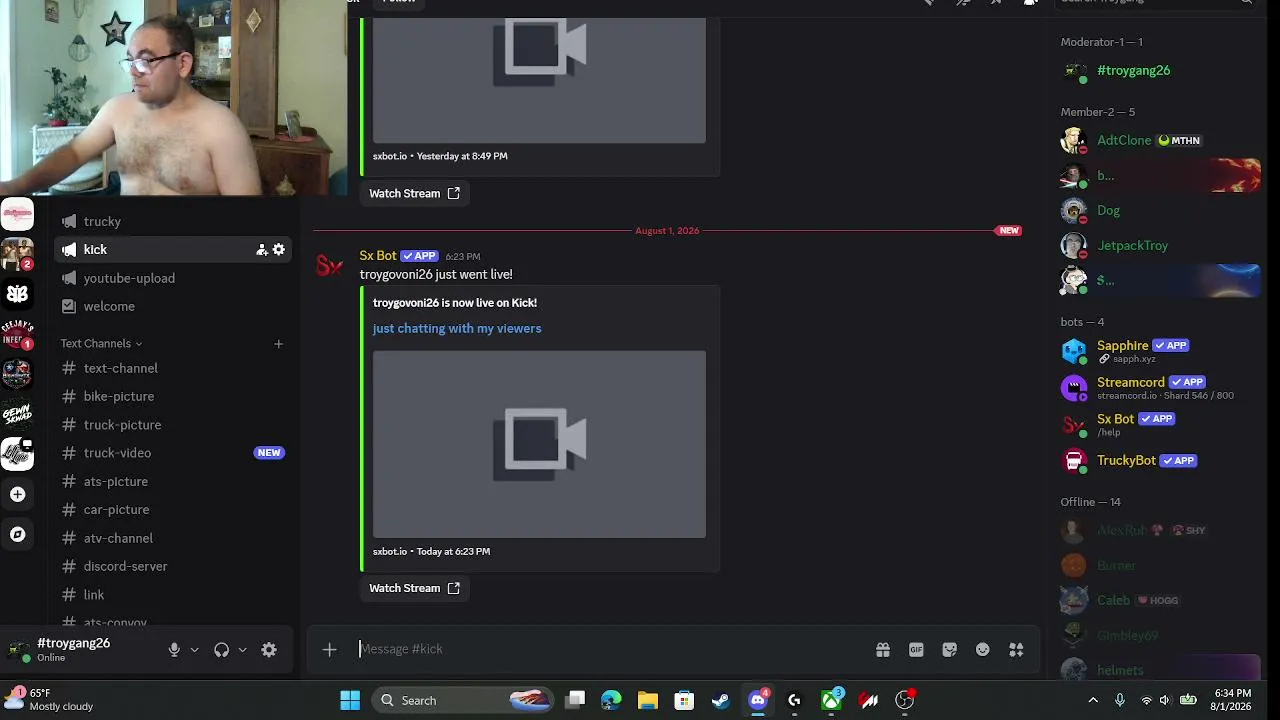The width and height of the screenshot is (1280, 720).
Task: Open the truck-video channel marked NEW
Action: (174, 453)
